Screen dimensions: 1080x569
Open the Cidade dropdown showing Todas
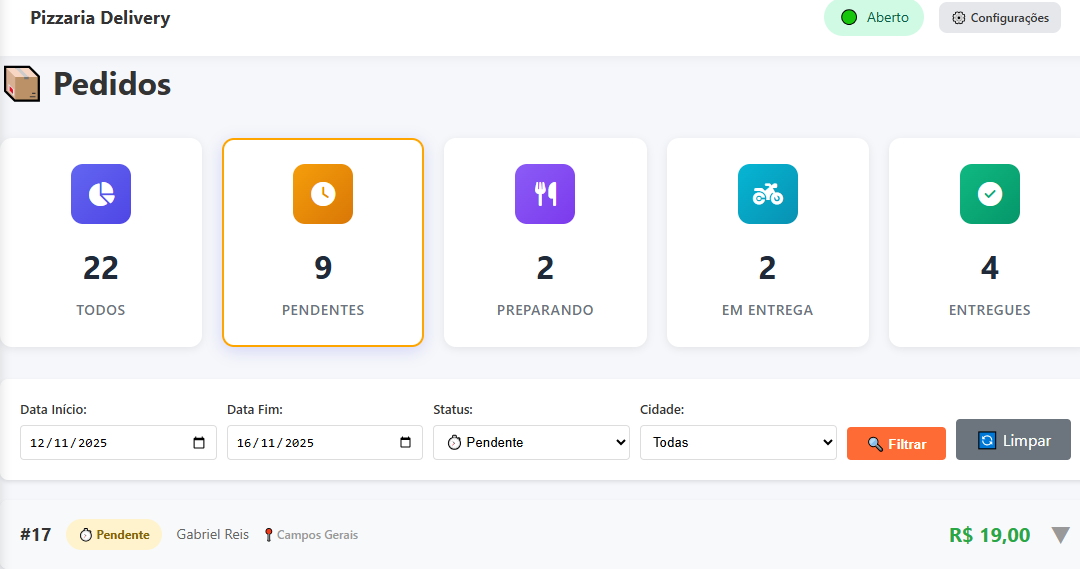737,443
